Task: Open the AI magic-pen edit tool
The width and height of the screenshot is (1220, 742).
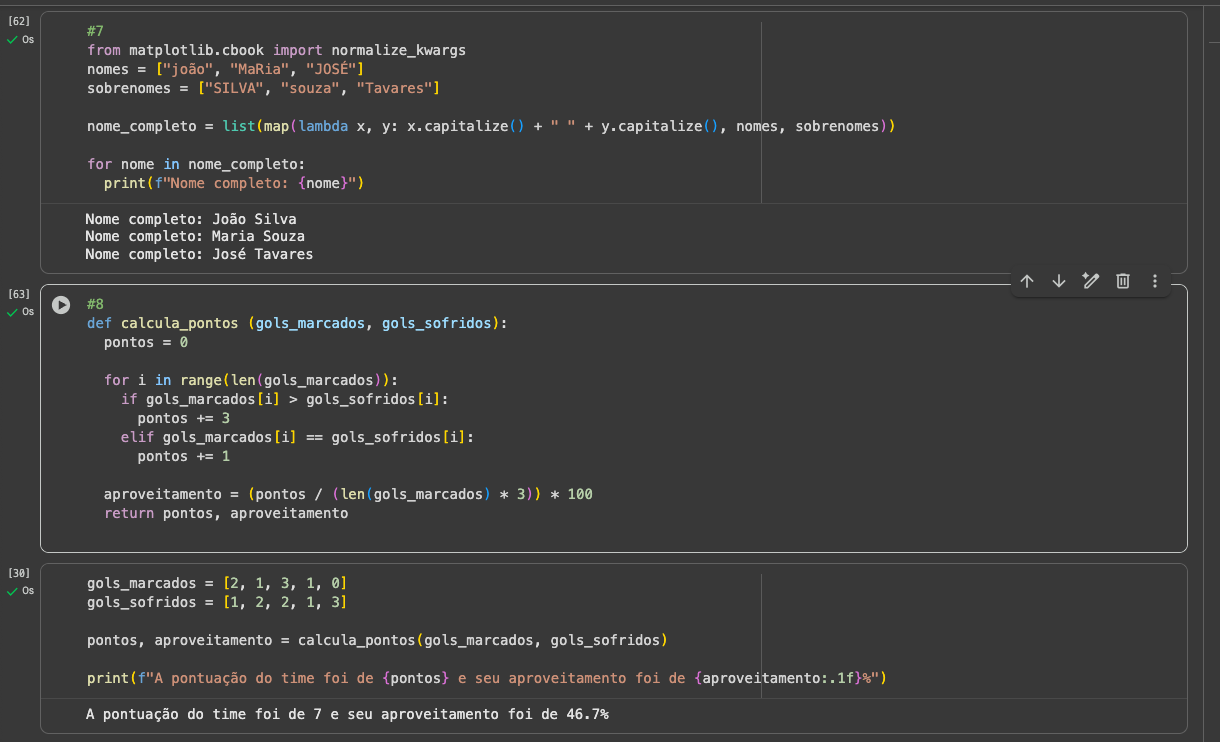Action: (x=1091, y=282)
